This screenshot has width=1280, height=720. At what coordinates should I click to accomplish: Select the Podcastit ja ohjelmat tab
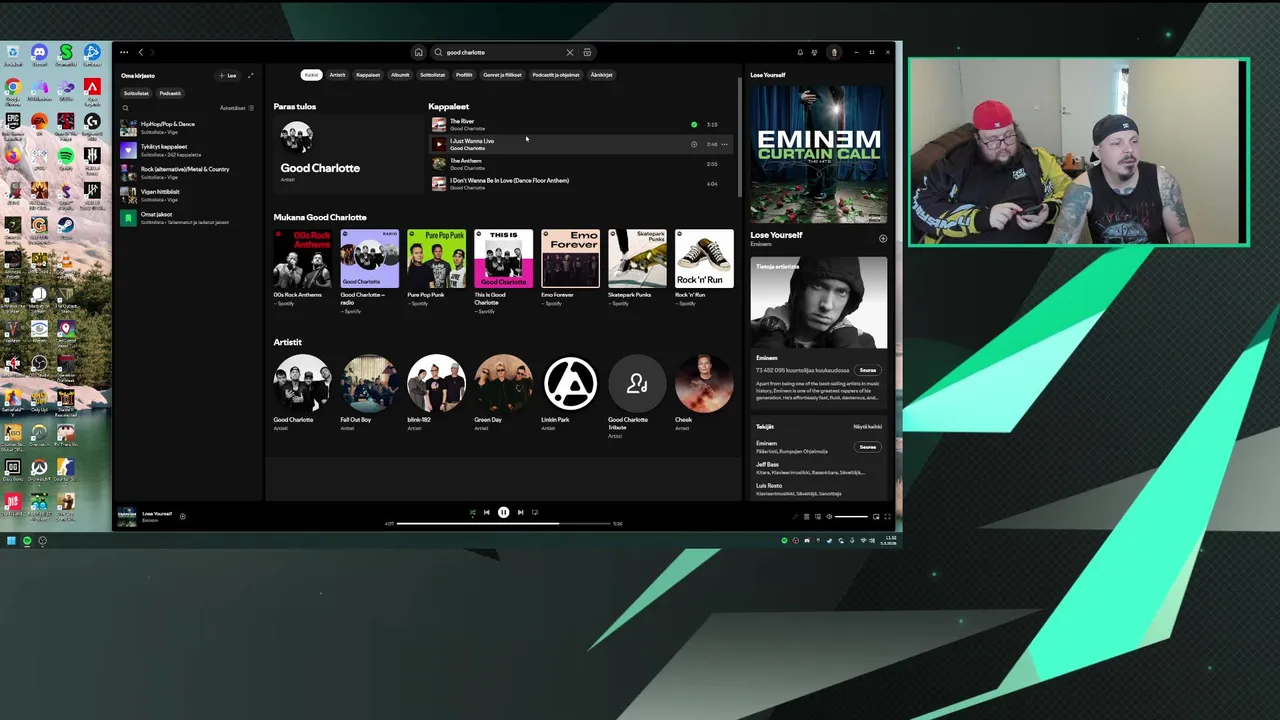pos(556,75)
